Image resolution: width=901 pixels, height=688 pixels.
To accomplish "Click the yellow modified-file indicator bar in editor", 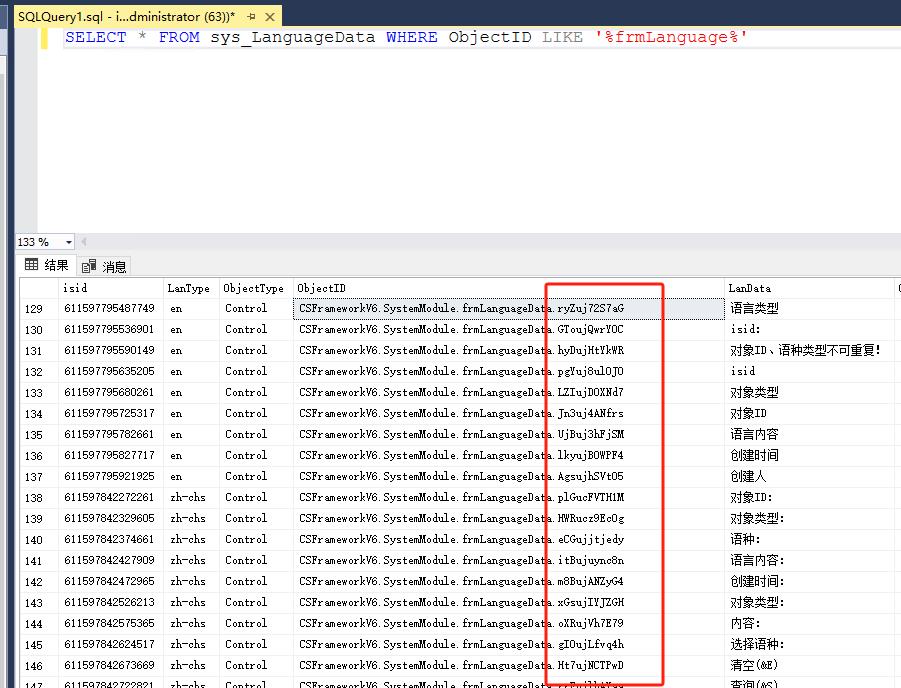I will [x=43, y=37].
